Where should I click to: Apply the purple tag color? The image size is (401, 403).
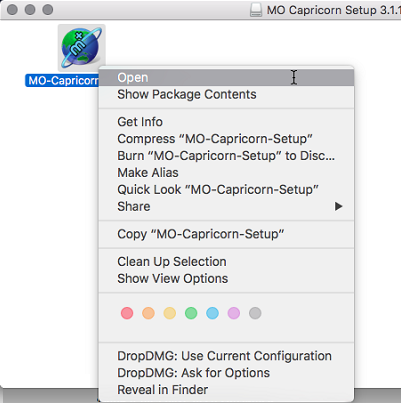234,313
